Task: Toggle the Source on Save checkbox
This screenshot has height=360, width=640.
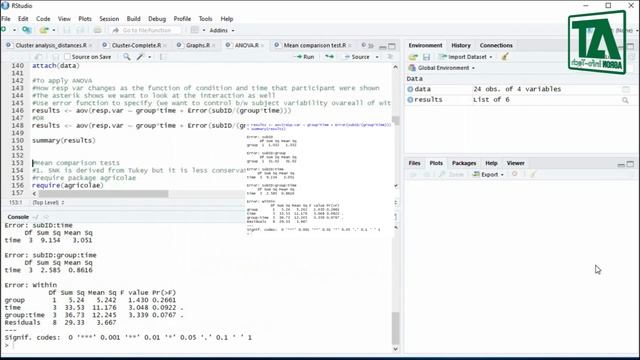Action: tap(67, 57)
